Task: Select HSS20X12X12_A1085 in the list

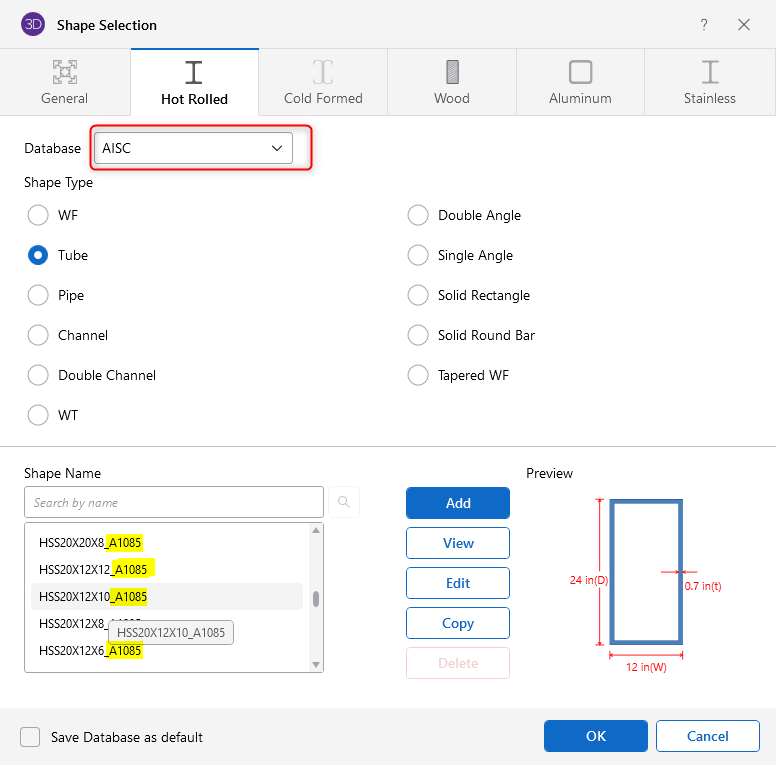Action: [x=93, y=569]
